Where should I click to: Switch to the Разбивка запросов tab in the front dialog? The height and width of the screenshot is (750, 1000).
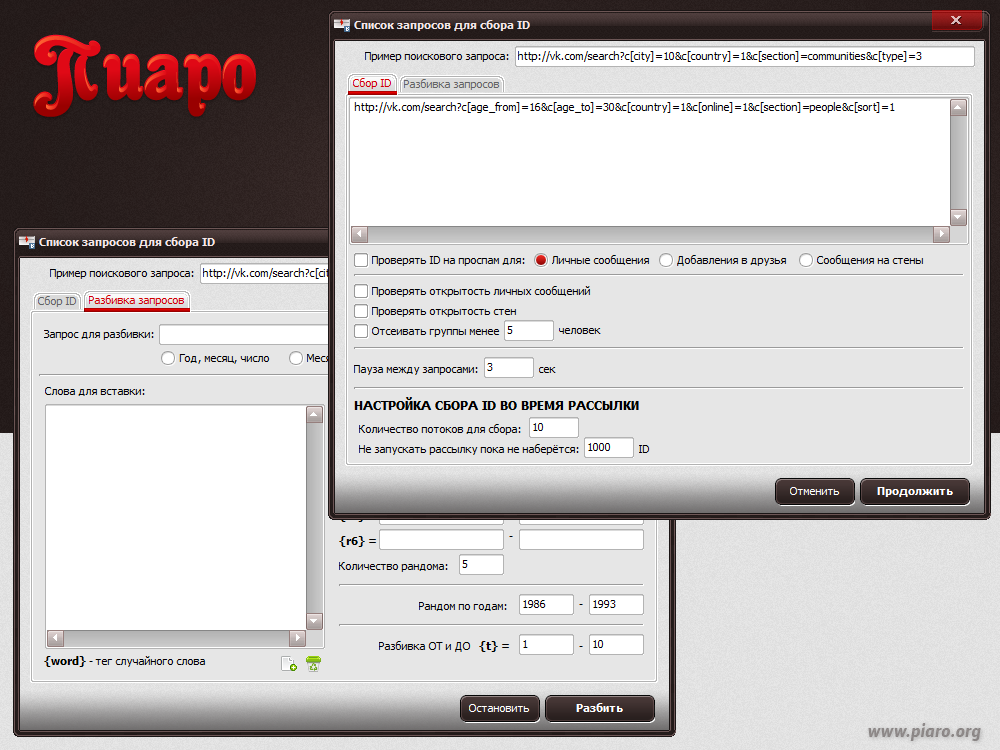pyautogui.click(x=451, y=84)
